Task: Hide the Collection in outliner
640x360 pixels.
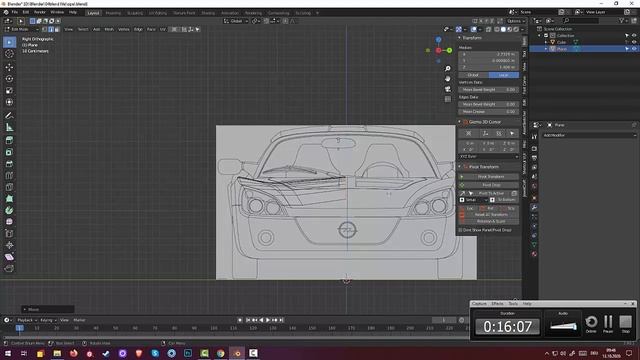Action: pos(634,36)
